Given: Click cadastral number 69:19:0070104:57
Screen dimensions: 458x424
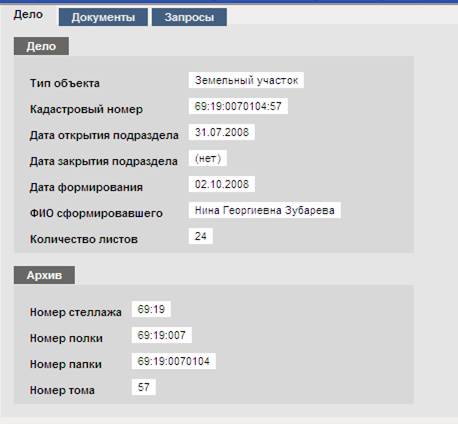Looking at the screenshot, I should pyautogui.click(x=238, y=106).
